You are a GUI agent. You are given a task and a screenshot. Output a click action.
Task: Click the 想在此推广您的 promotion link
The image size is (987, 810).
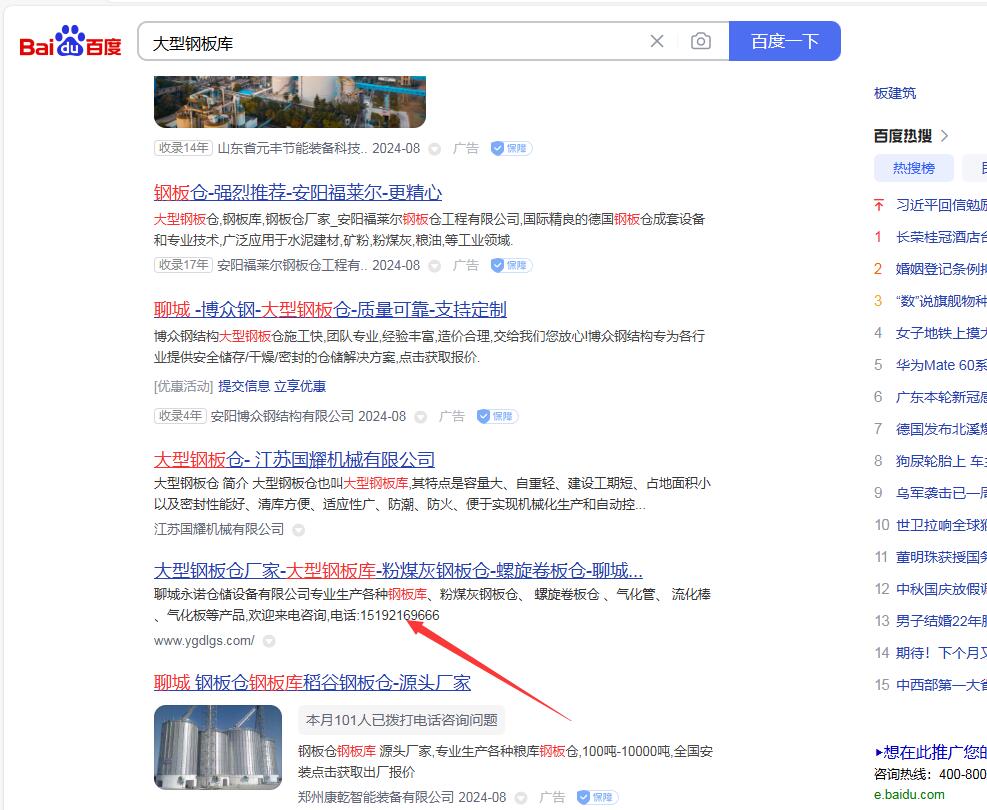click(x=930, y=752)
